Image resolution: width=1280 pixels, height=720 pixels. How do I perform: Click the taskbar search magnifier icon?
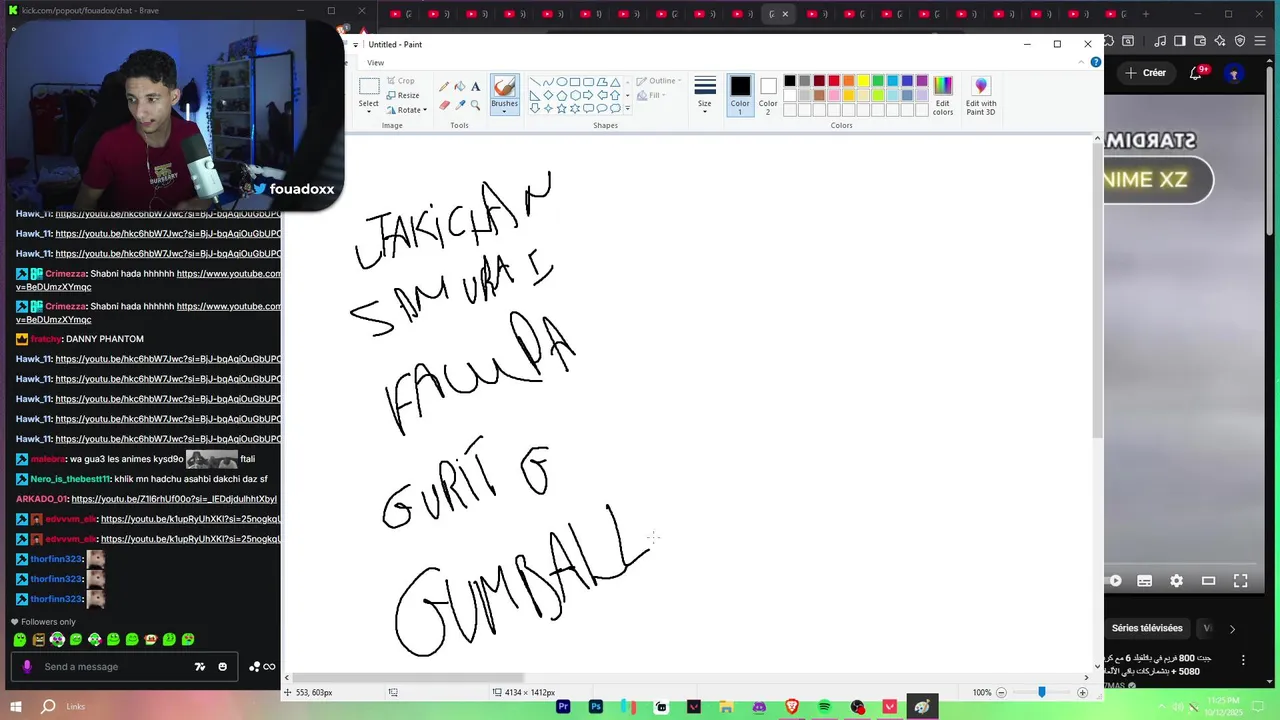(x=48, y=707)
